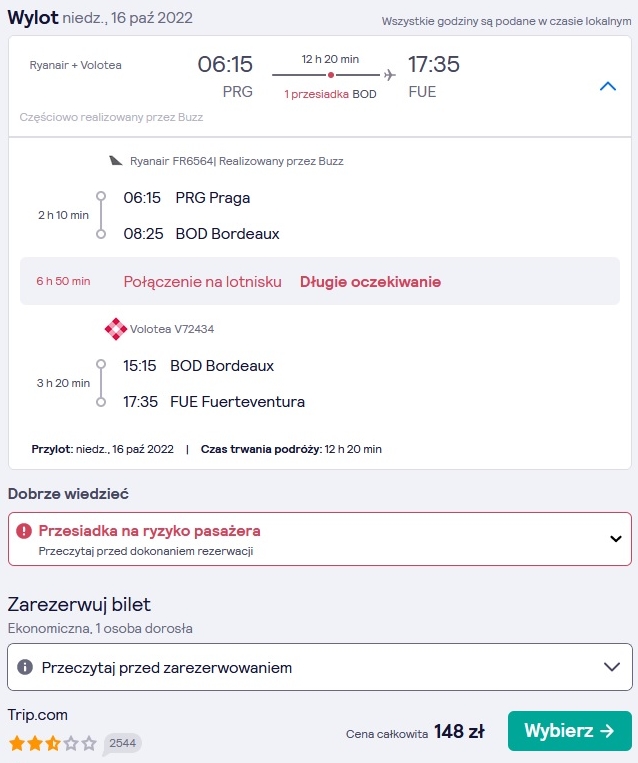Image resolution: width=638 pixels, height=763 pixels.
Task: Click the green Wybierz button
Action: point(569,730)
